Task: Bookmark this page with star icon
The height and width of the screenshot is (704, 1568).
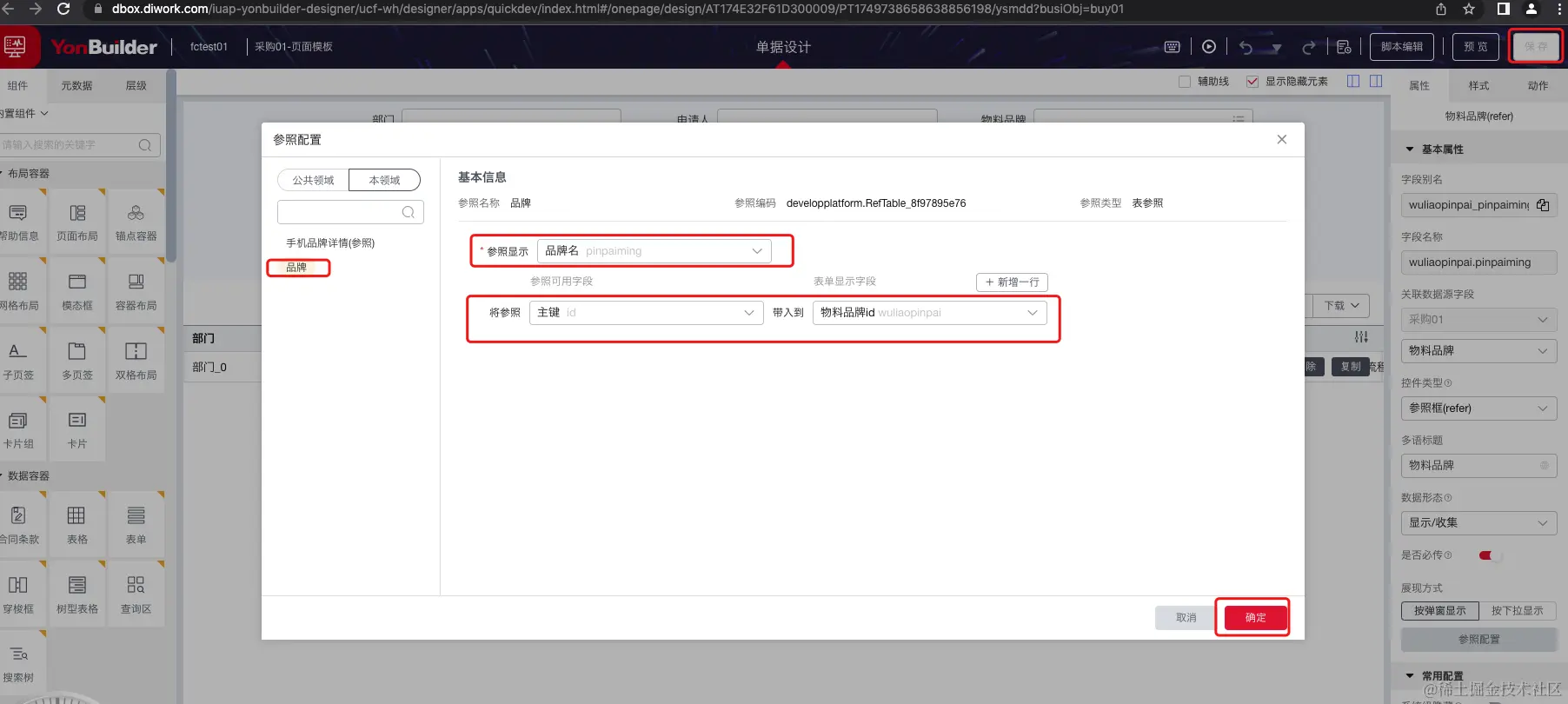Action: (1469, 9)
